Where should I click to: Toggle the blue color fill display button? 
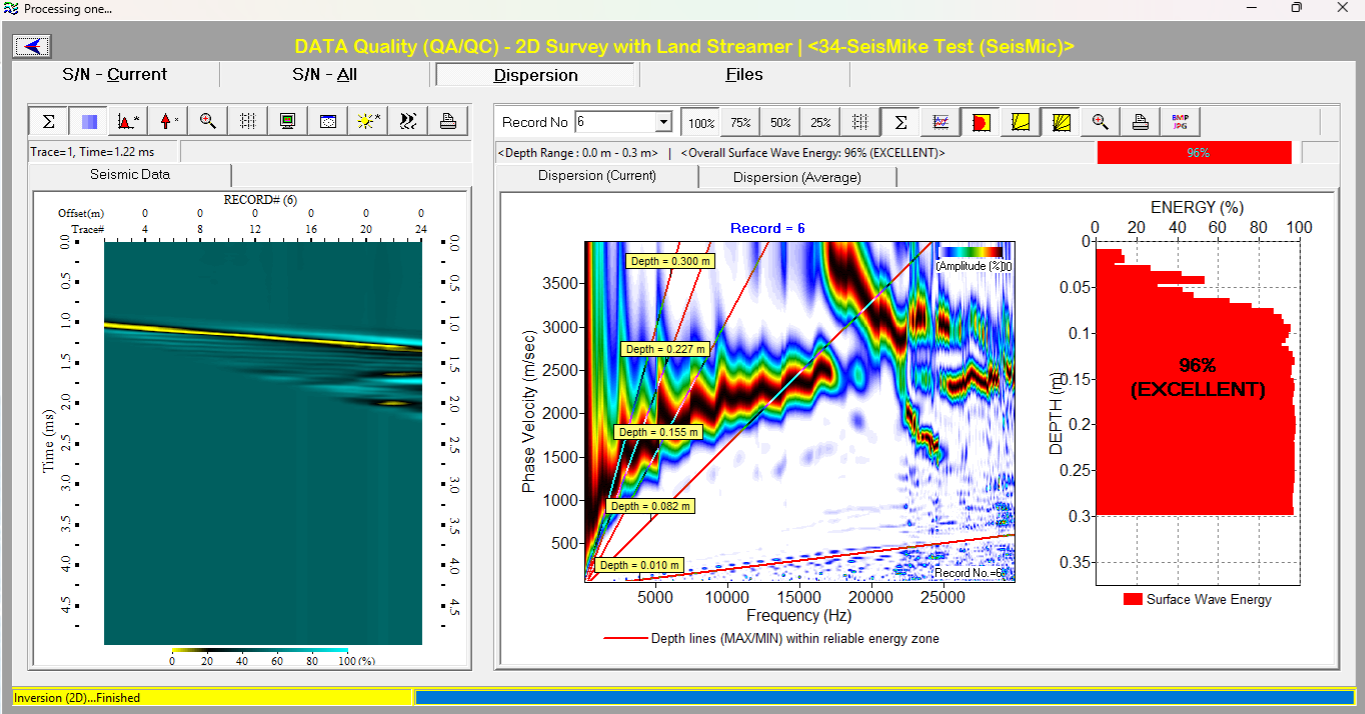point(88,121)
